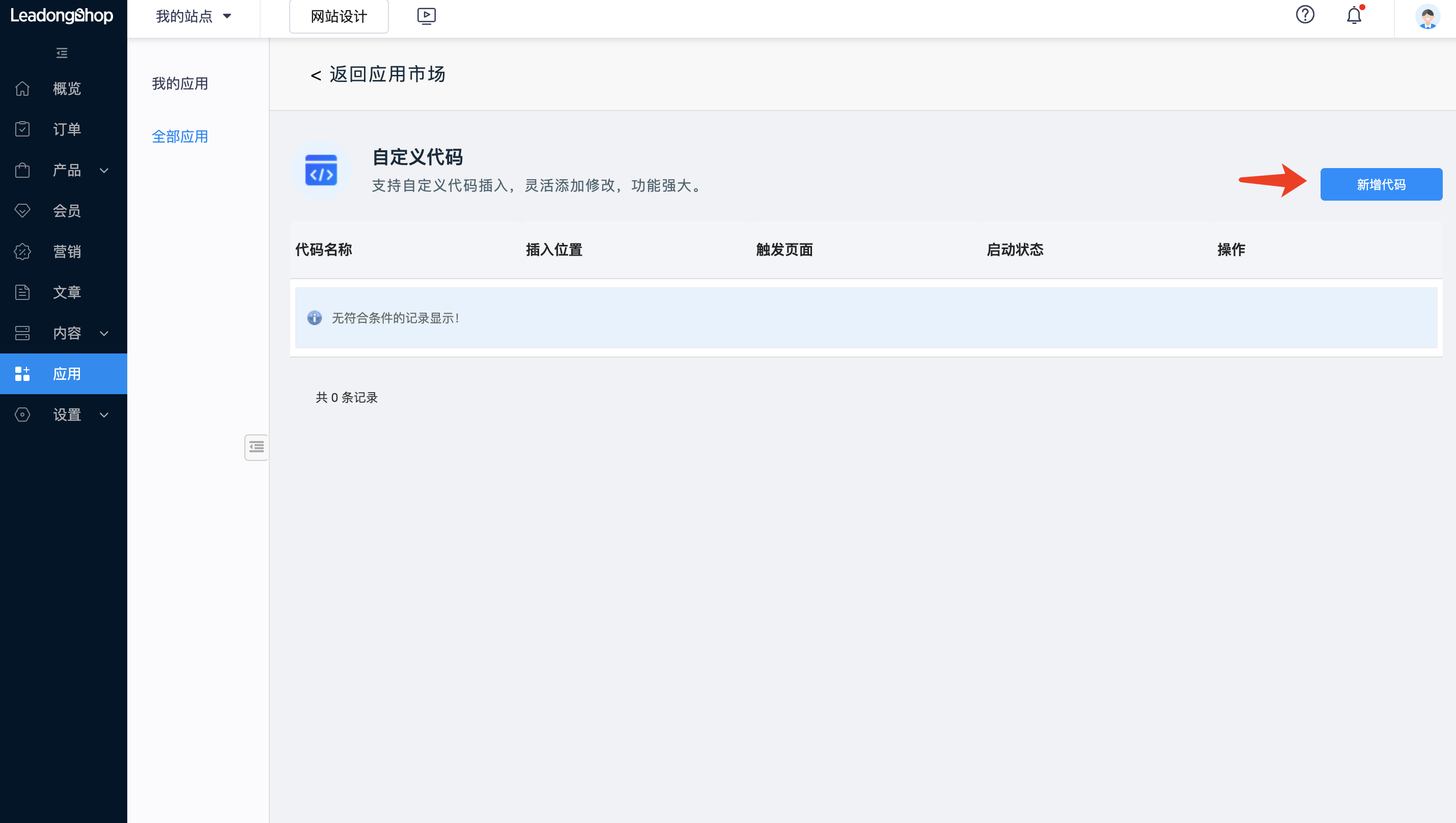Click the 网站设计 button
1456x823 pixels.
click(x=339, y=16)
